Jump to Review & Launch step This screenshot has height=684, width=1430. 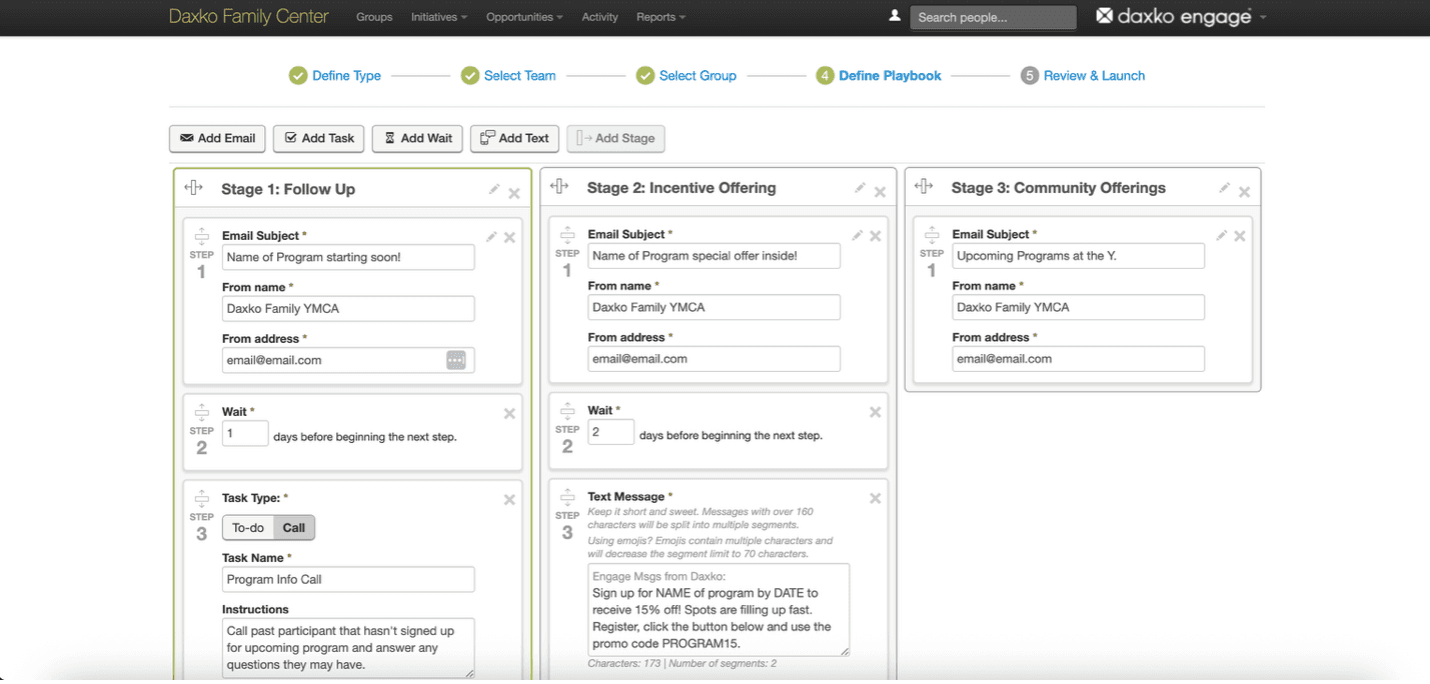(x=1093, y=75)
